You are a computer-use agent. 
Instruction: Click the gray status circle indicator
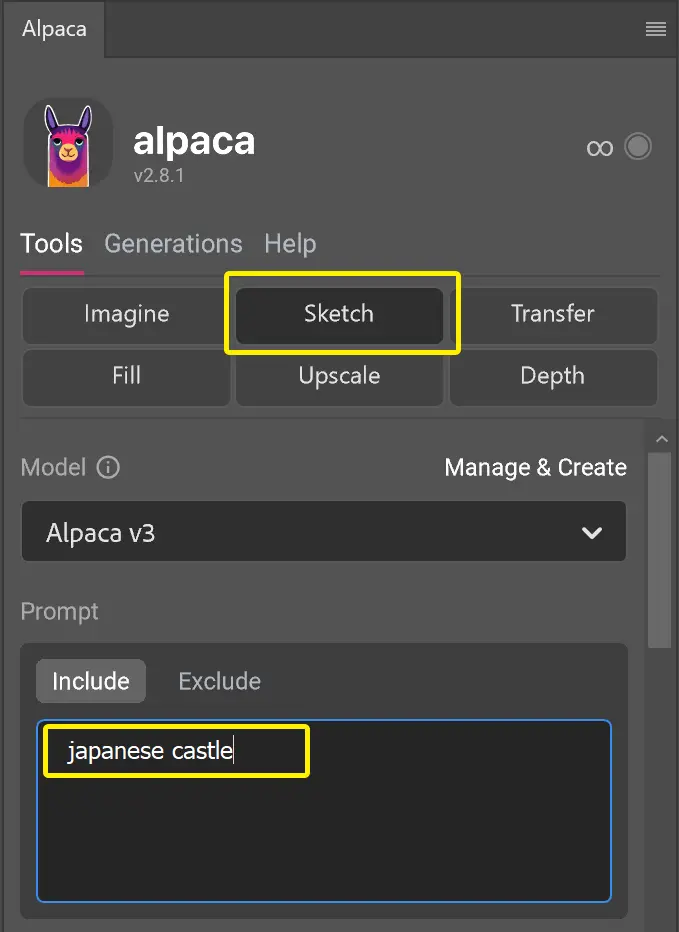[638, 146]
